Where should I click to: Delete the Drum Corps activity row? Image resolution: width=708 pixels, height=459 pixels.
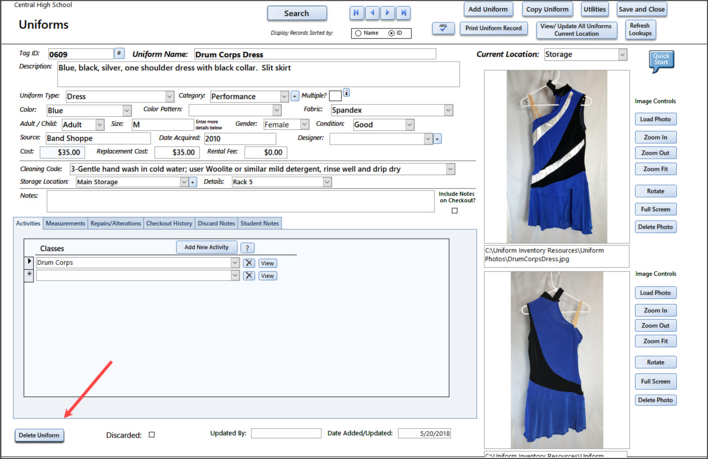(x=249, y=262)
